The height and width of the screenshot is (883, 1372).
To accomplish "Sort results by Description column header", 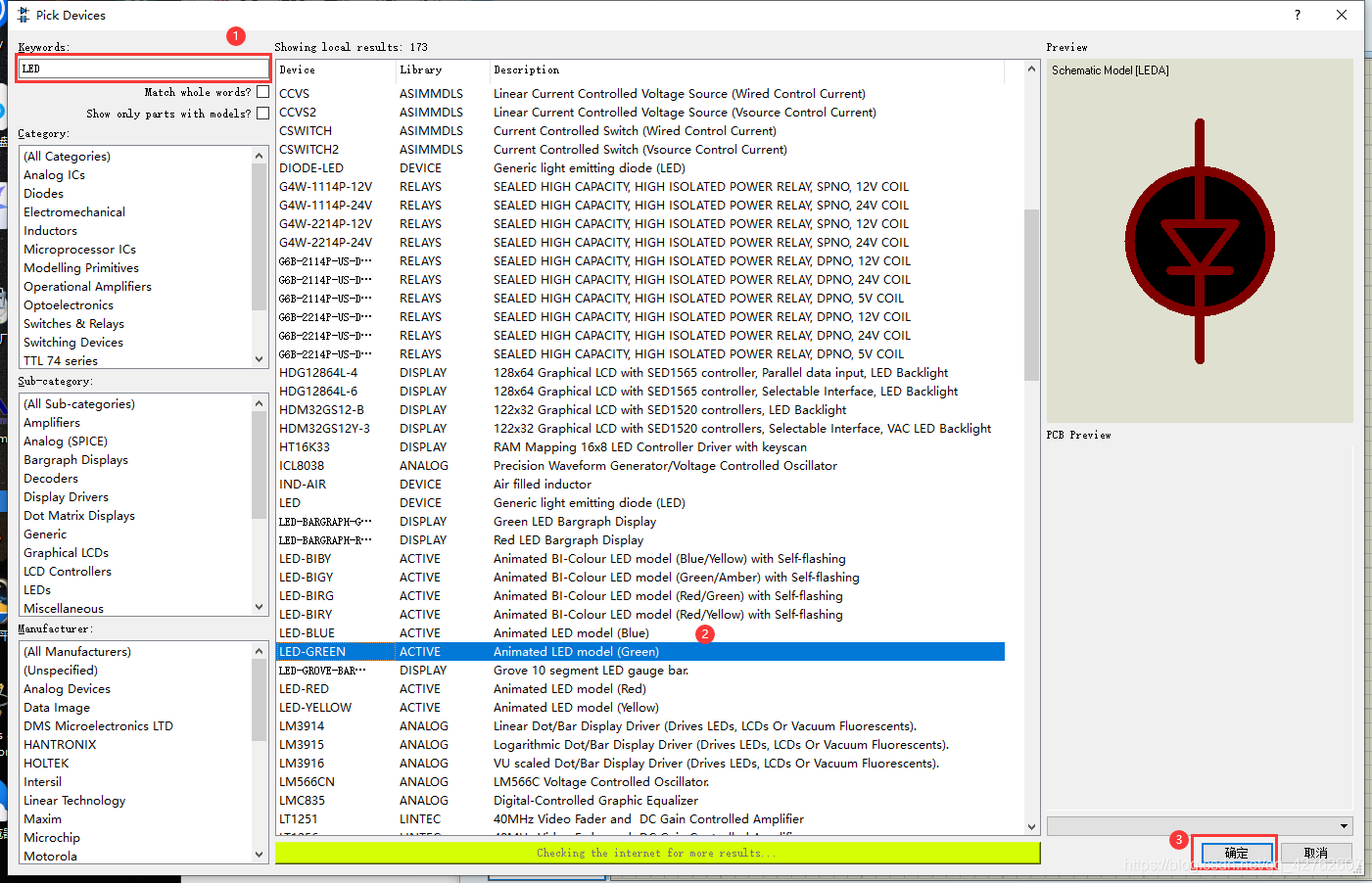I will click(x=747, y=70).
